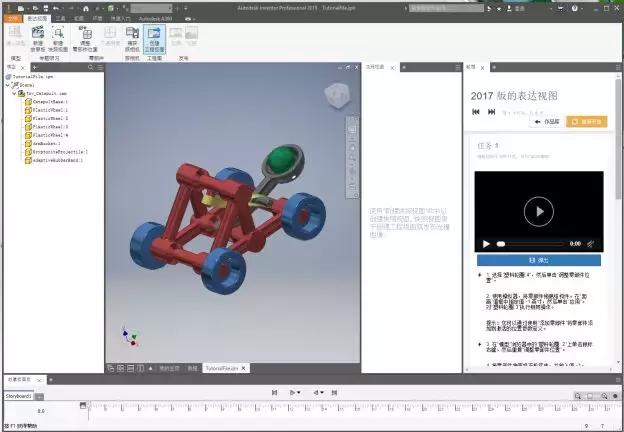Mute the tutorial video using the speaker icon

591,244
